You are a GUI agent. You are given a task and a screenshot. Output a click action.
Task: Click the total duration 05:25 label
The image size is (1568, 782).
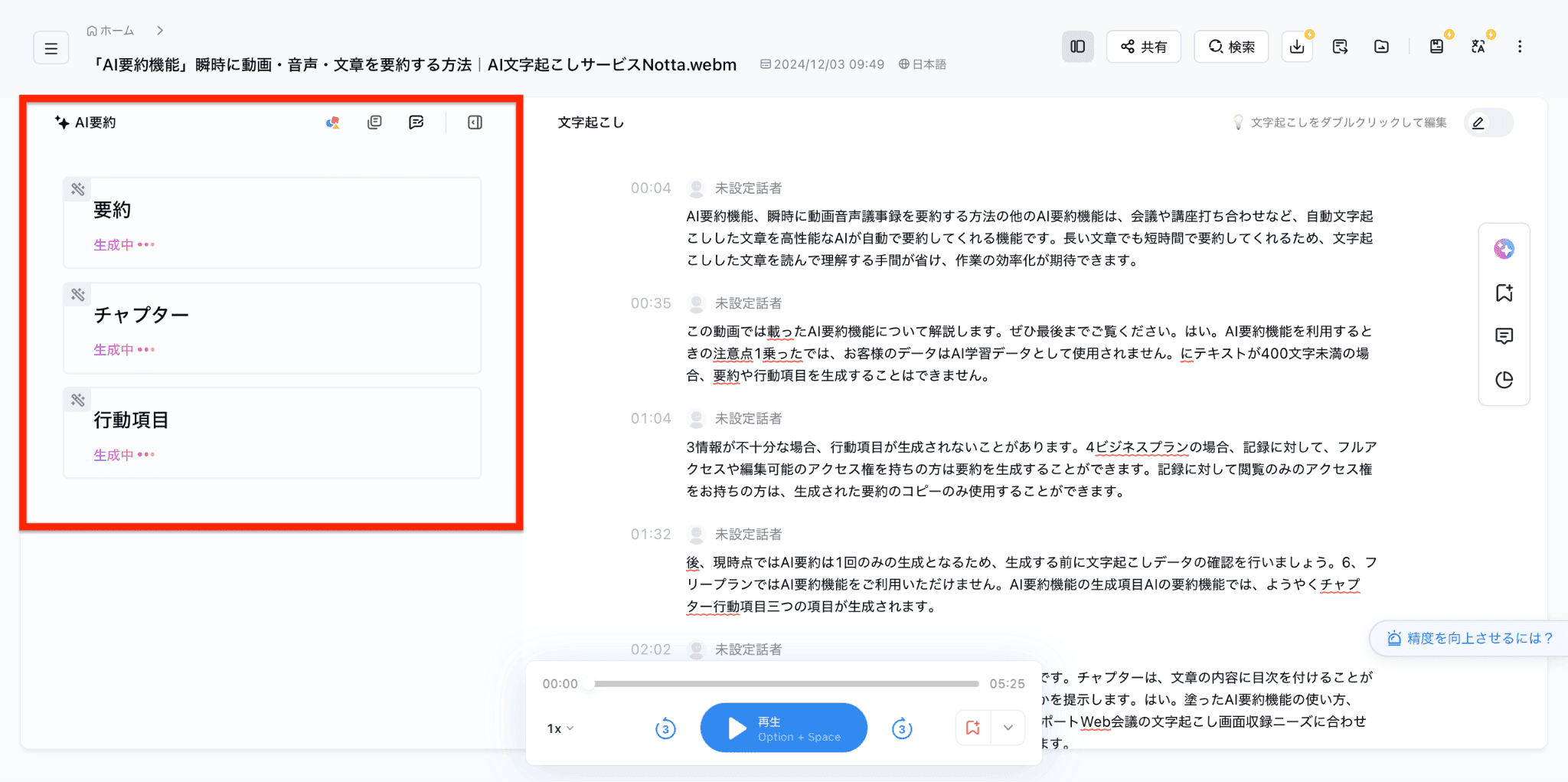(x=1007, y=684)
